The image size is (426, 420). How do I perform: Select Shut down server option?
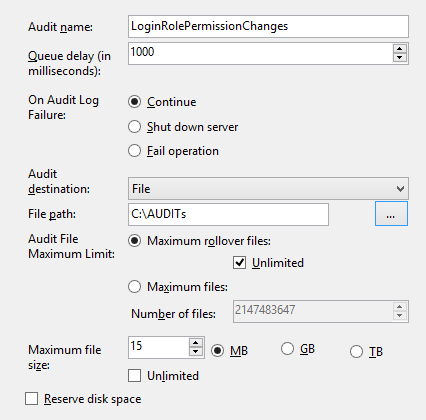pos(134,127)
